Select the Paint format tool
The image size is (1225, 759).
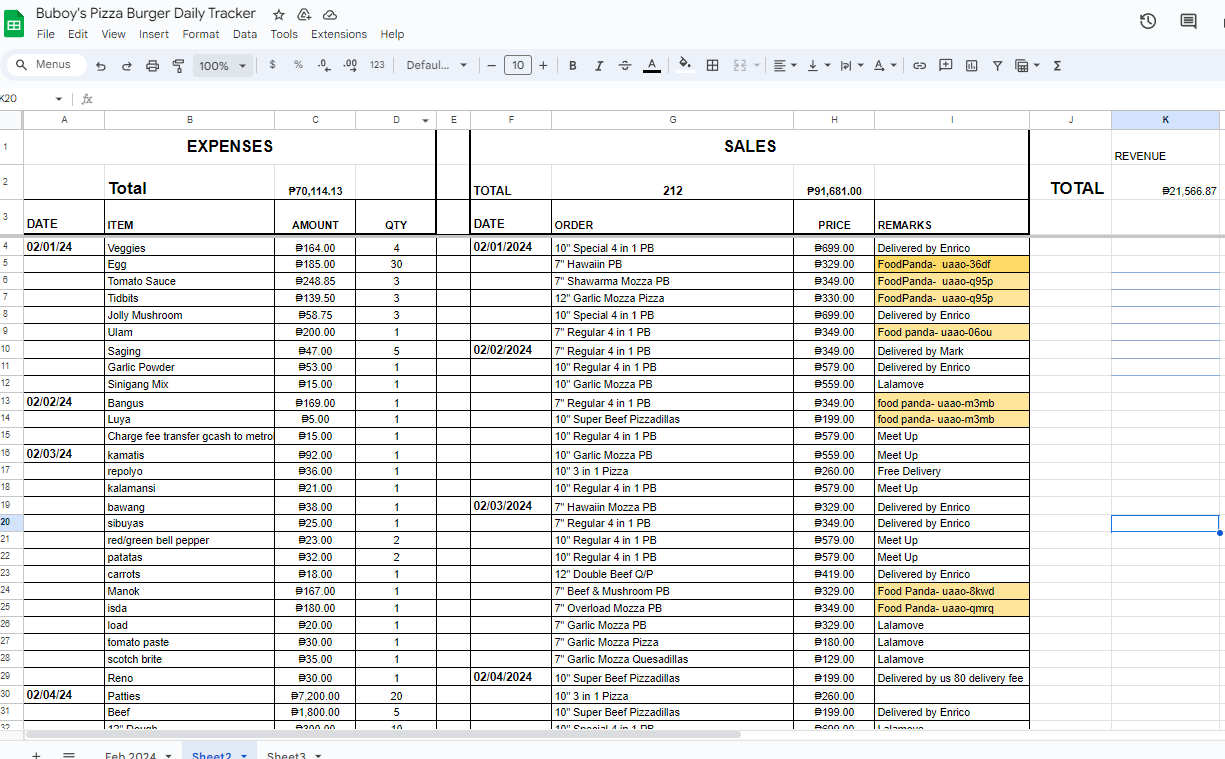click(x=178, y=66)
